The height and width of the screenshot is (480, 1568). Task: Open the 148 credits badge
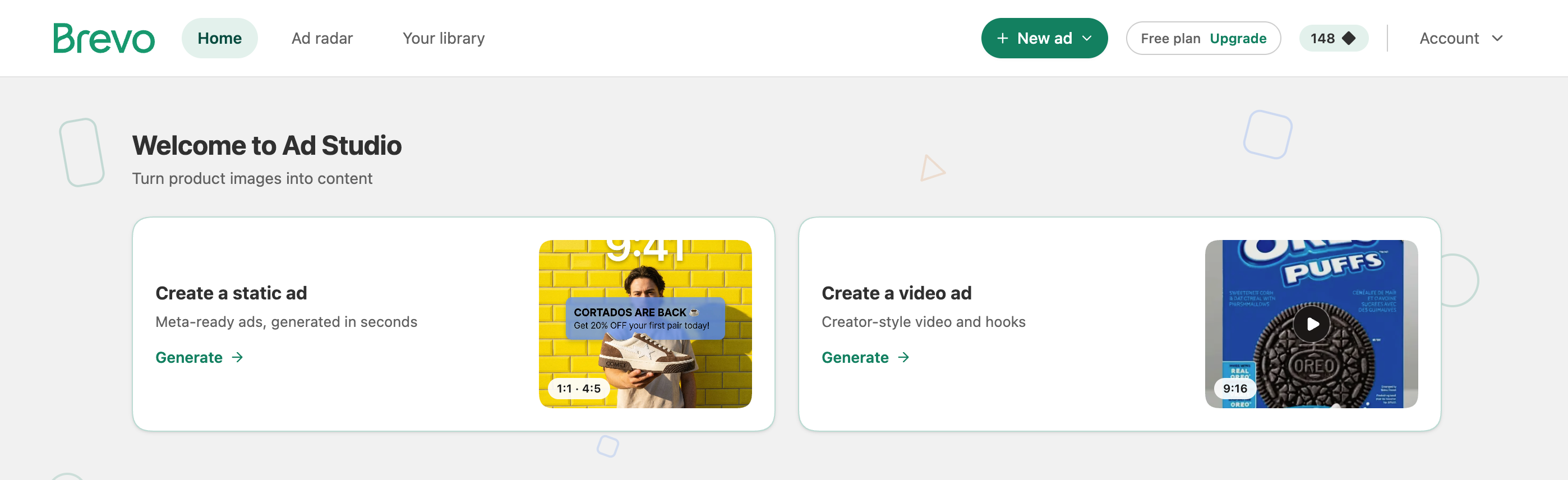1333,38
